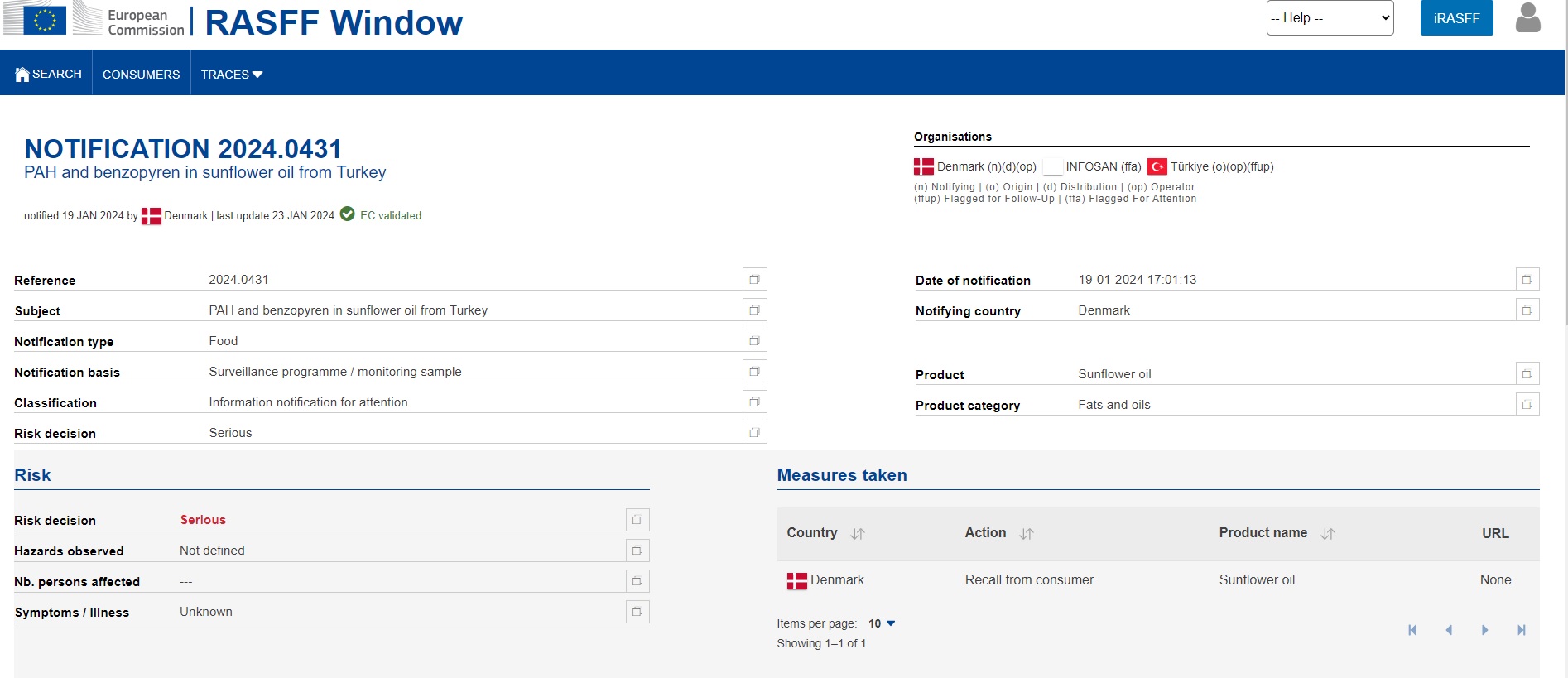Click 'Information notification for attention' value
Viewport: 1568px width, 678px height.
(308, 402)
